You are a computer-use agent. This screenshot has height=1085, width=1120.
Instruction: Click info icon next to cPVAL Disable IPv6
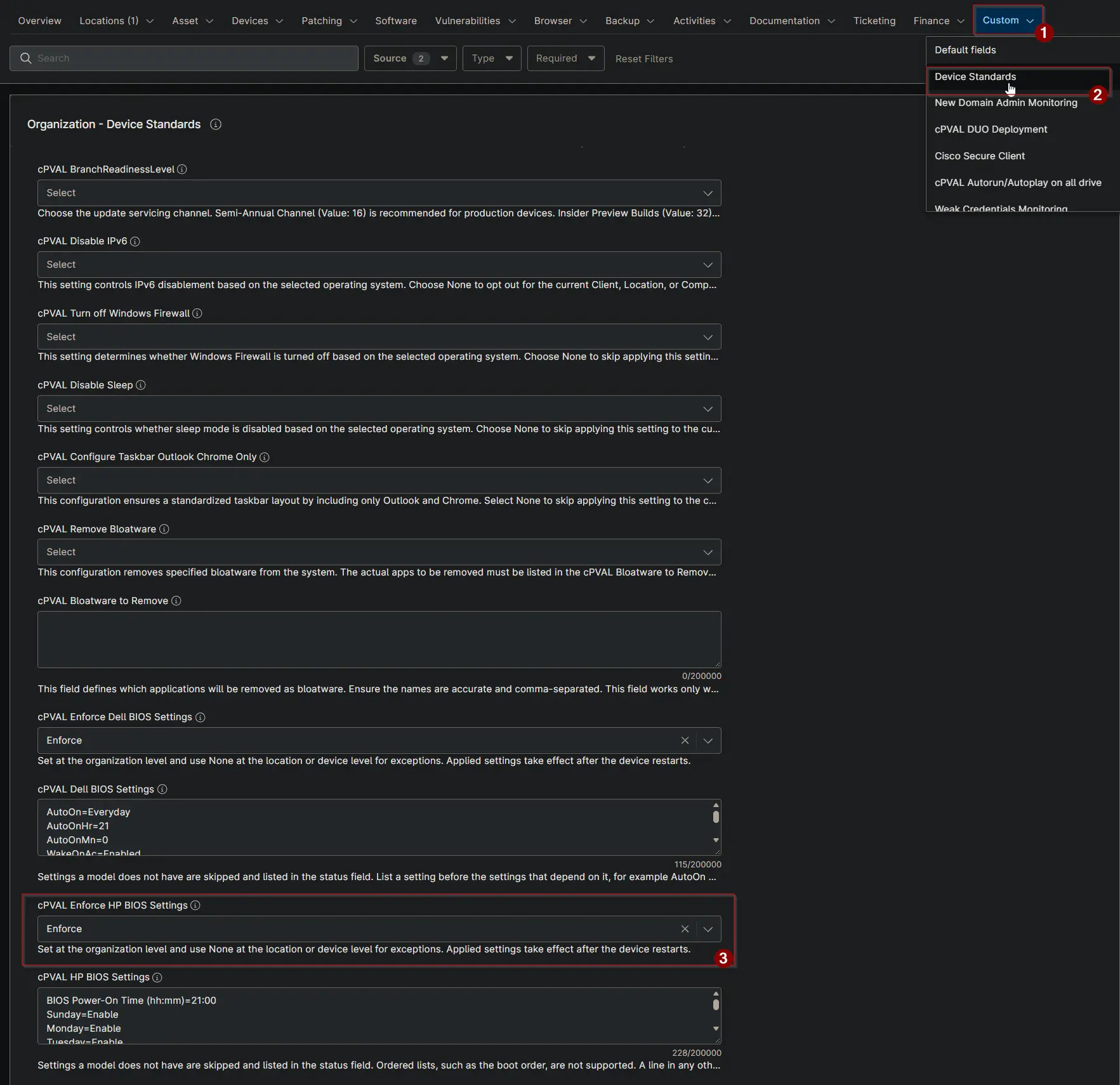coord(135,241)
